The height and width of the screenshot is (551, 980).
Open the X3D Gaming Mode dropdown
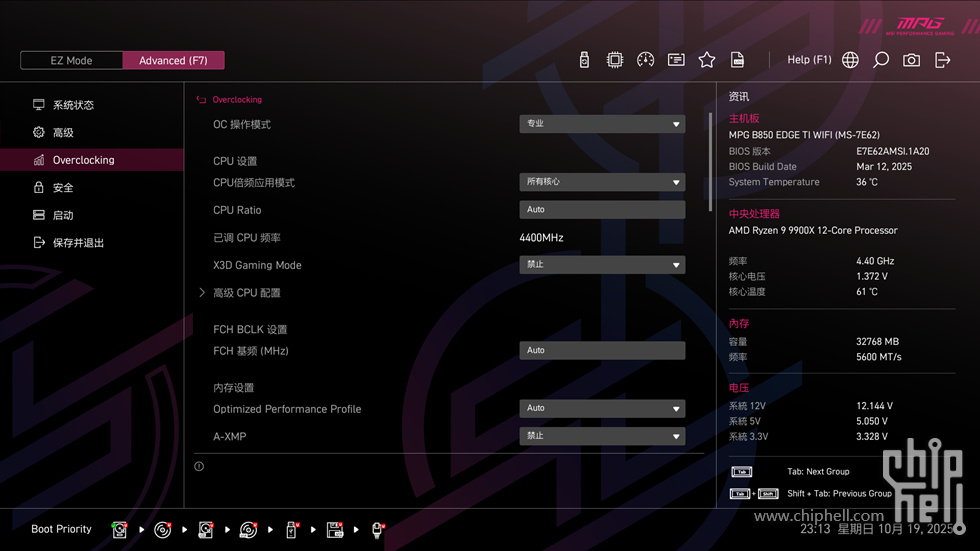coord(602,265)
